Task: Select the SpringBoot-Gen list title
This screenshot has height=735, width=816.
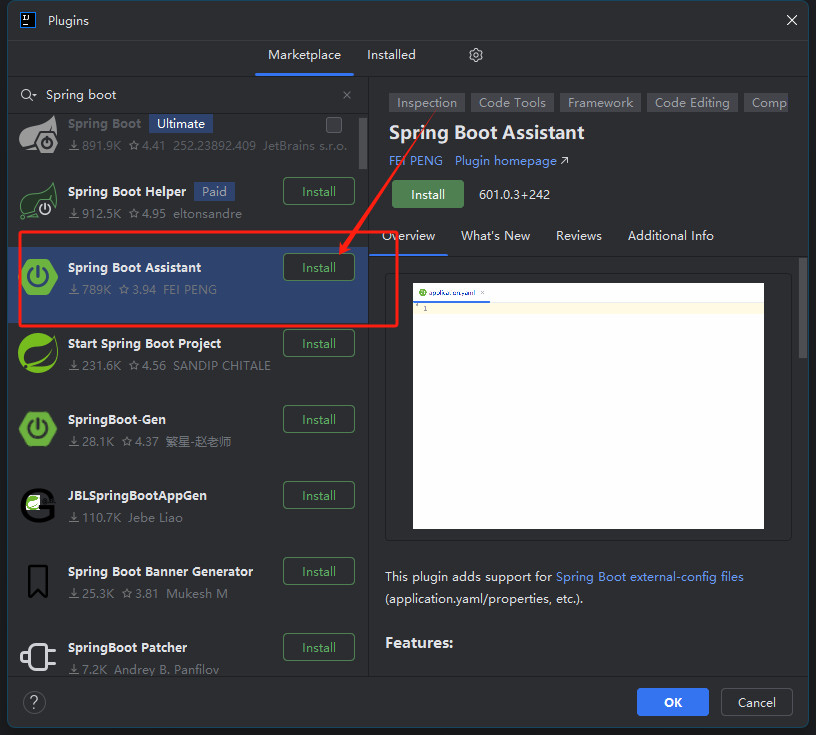Action: [117, 420]
